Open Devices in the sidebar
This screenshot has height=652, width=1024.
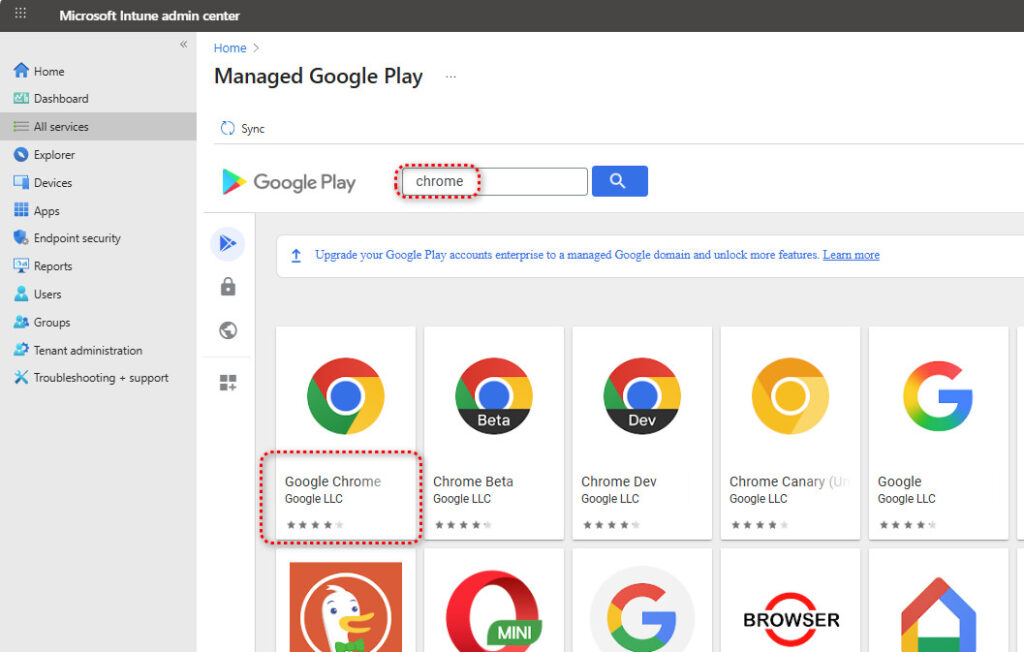click(53, 183)
